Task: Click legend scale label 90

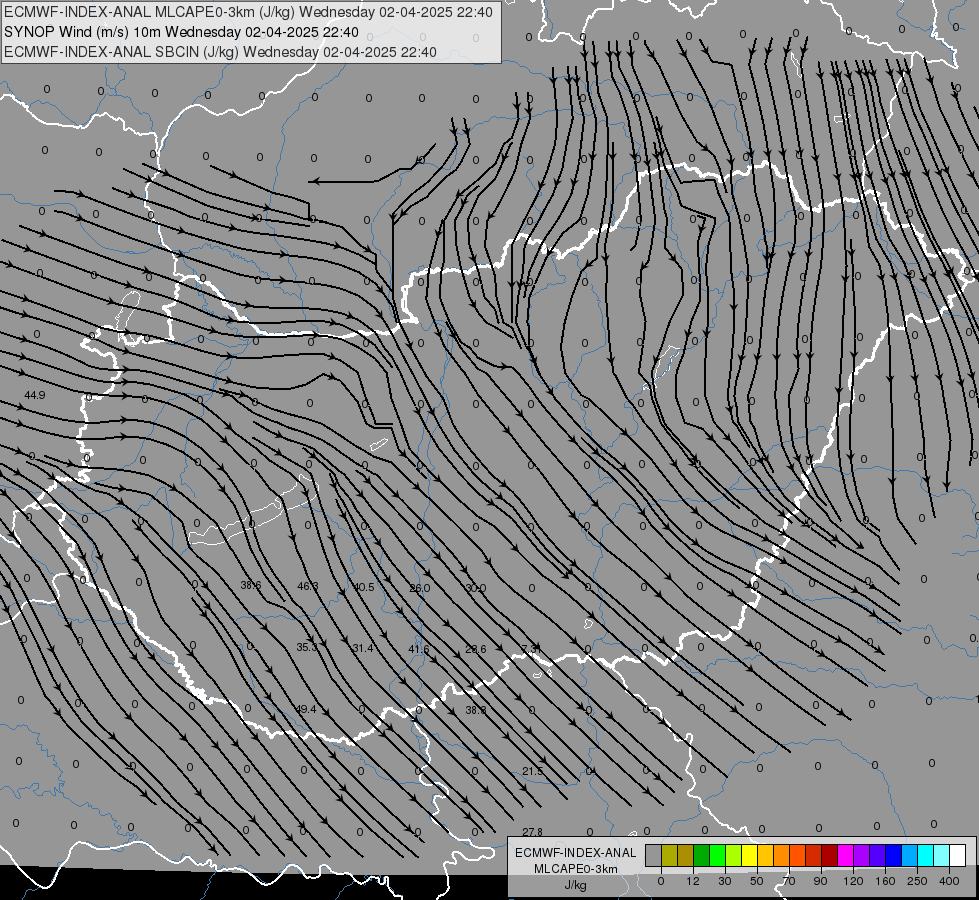Action: (x=820, y=881)
